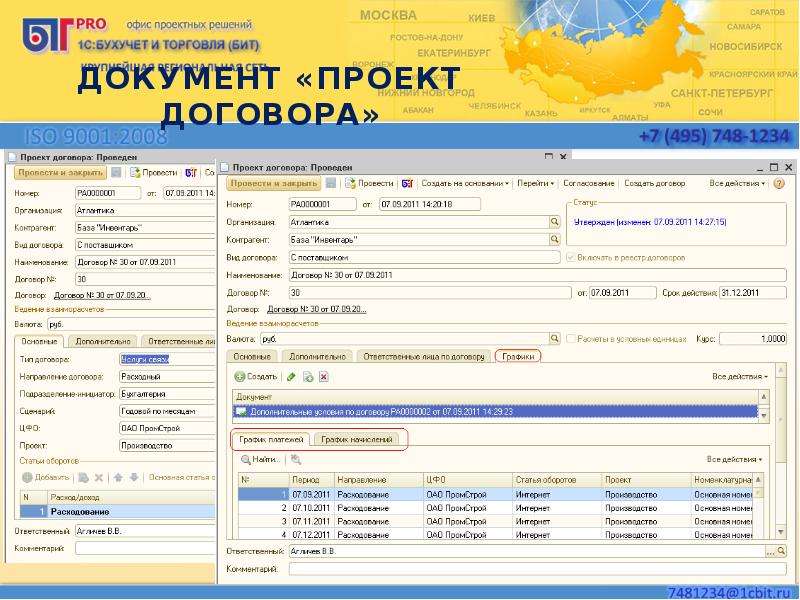The image size is (800, 600).
Task: Click the help question mark icon
Action: (x=777, y=184)
